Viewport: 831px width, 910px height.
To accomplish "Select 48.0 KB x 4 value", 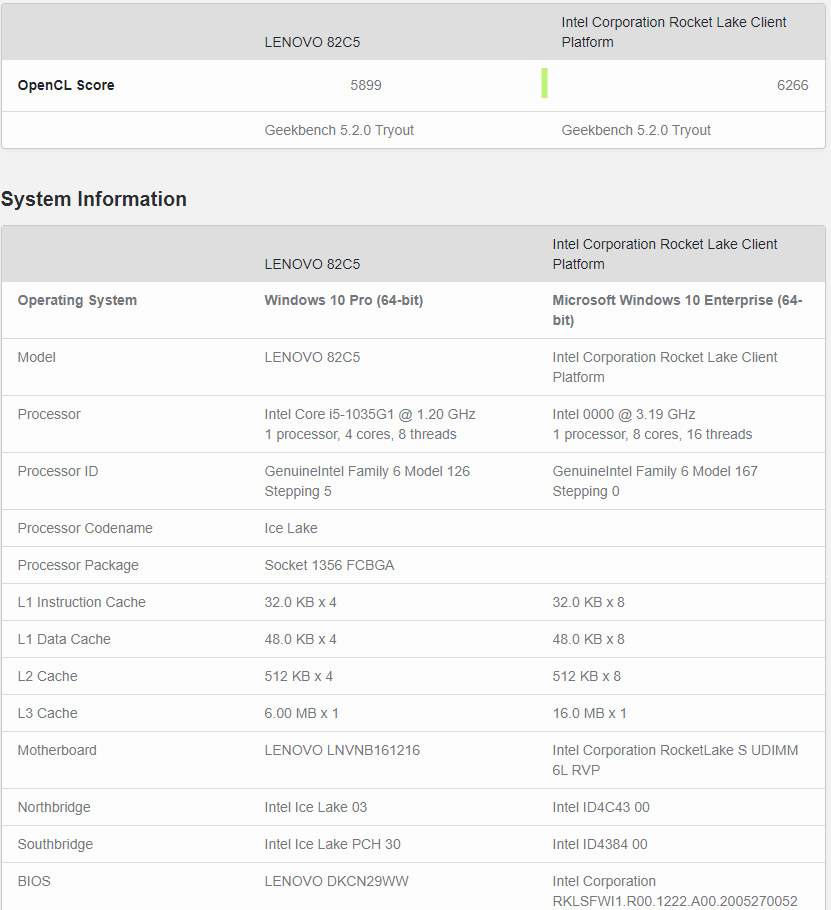I will point(301,640).
